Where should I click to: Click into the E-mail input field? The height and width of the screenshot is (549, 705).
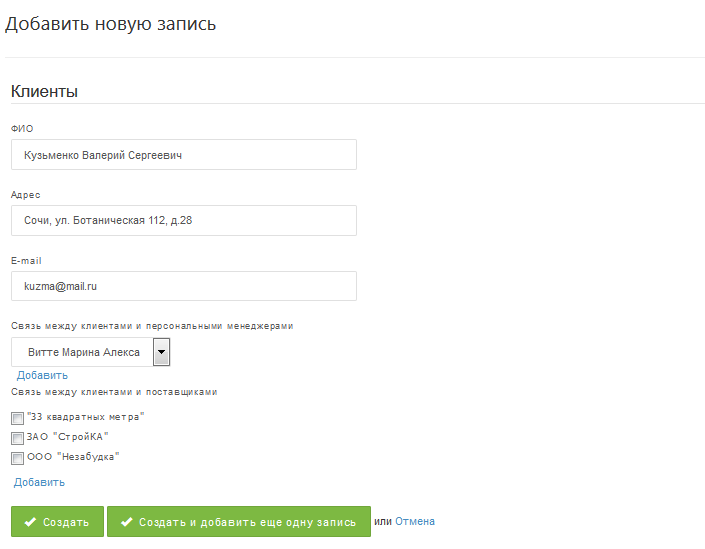(x=184, y=286)
